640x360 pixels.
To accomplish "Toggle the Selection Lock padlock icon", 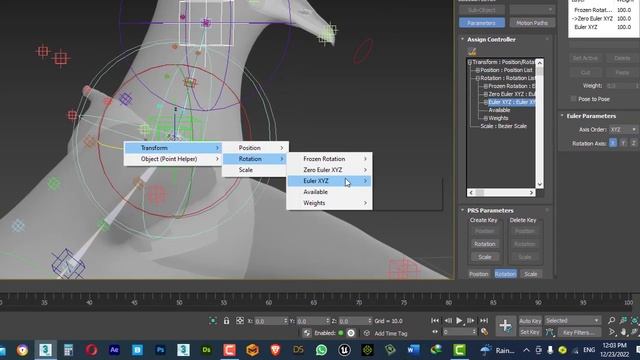I will tap(227, 321).
